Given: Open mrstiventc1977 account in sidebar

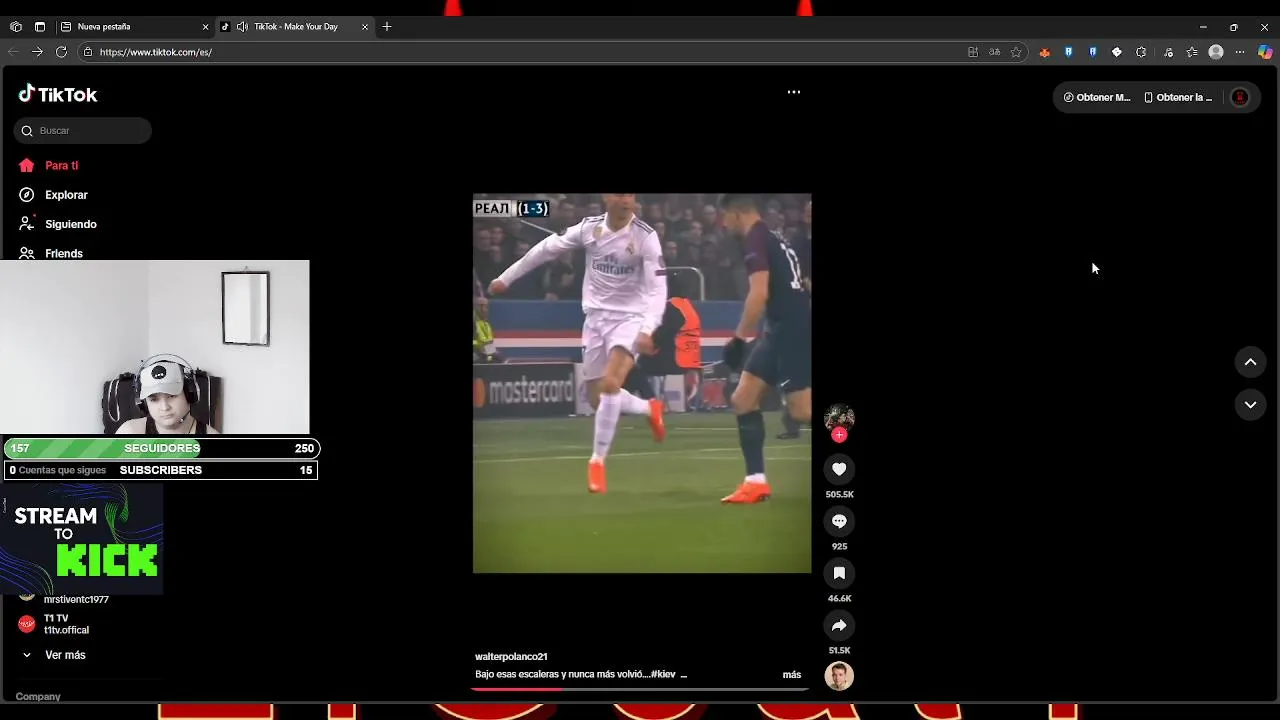Looking at the screenshot, I should tap(76, 599).
